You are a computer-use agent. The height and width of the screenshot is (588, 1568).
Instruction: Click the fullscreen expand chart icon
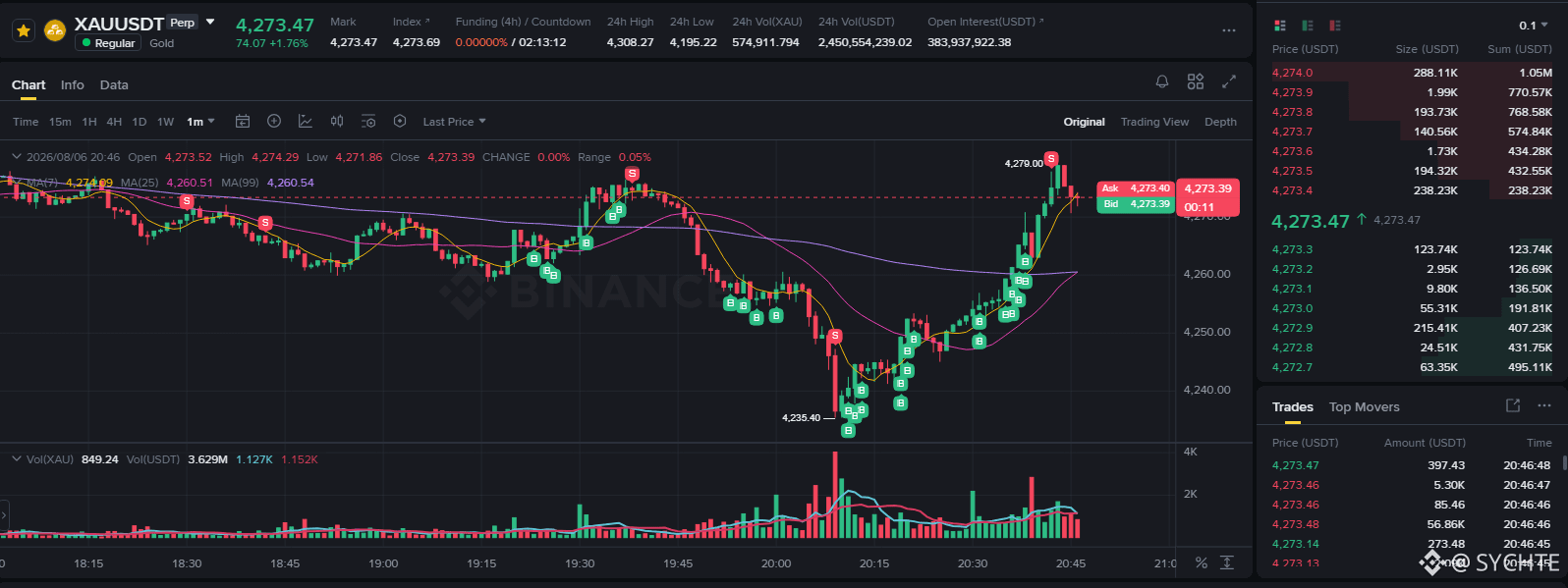(1229, 82)
